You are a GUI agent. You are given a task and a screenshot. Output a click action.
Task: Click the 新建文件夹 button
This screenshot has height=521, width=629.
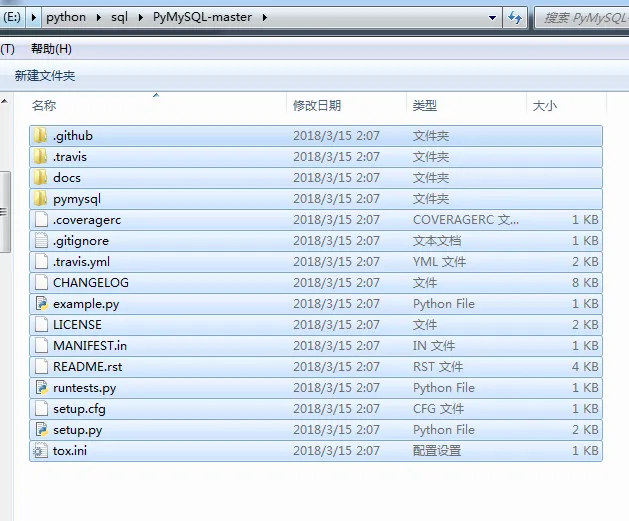(45, 75)
